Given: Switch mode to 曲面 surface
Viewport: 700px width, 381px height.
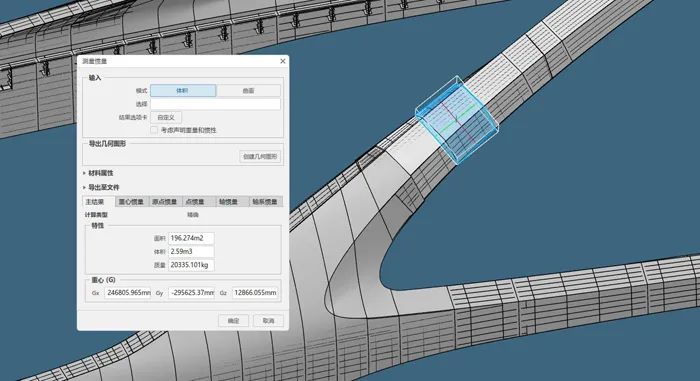Looking at the screenshot, I should 249,91.
